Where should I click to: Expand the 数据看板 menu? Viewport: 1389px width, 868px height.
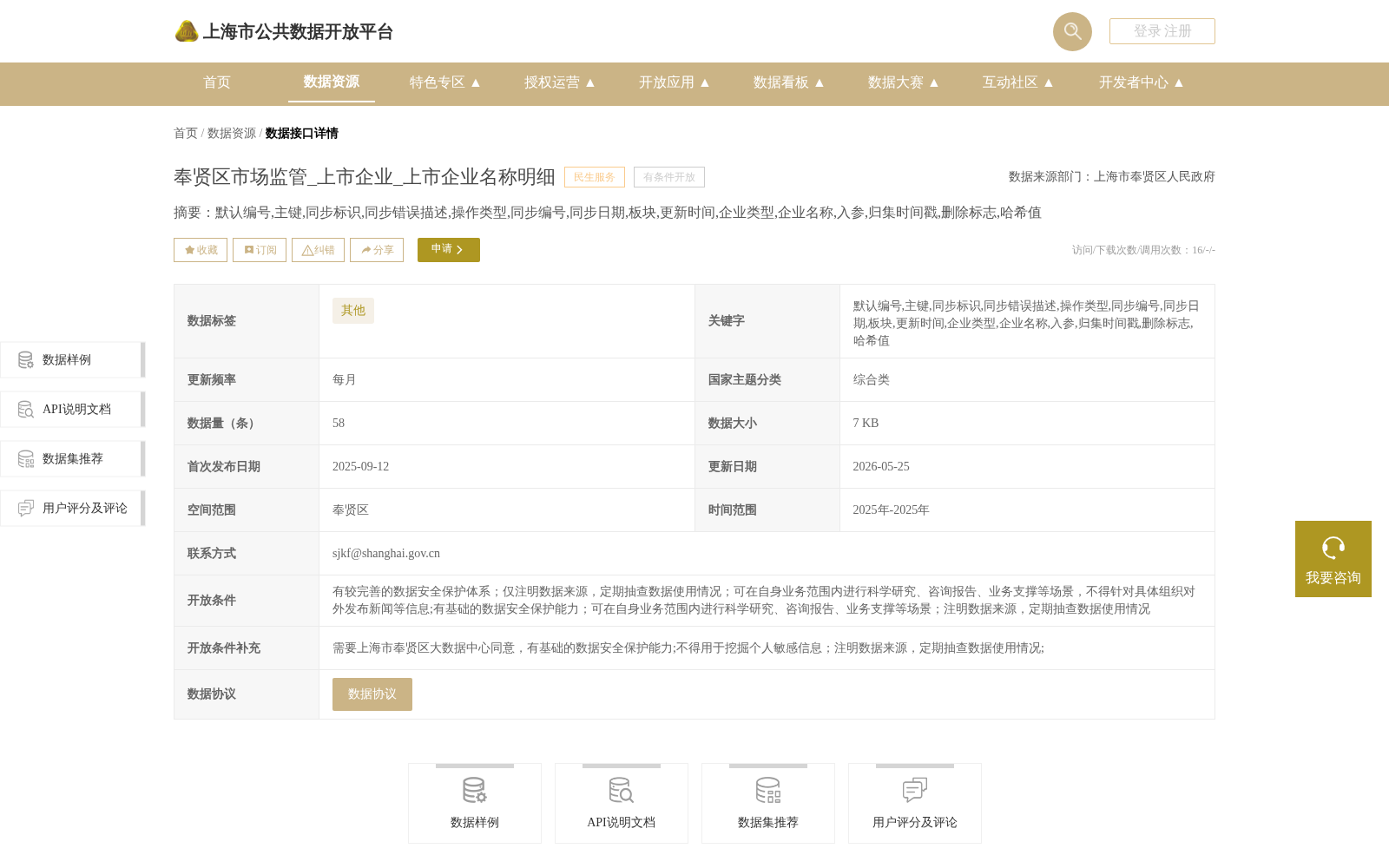tap(789, 82)
